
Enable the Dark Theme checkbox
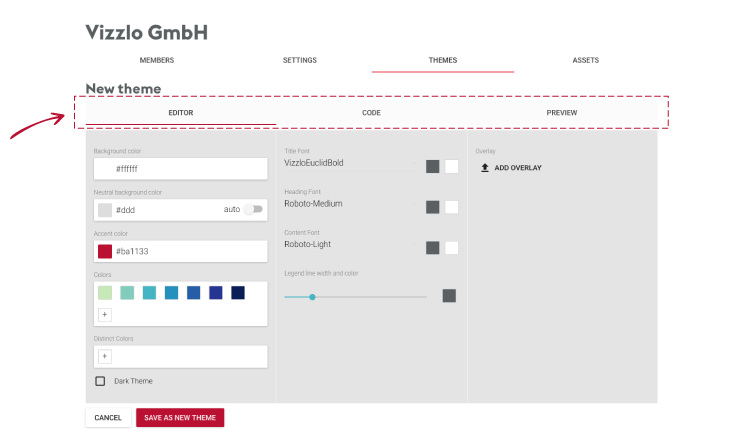click(x=100, y=381)
